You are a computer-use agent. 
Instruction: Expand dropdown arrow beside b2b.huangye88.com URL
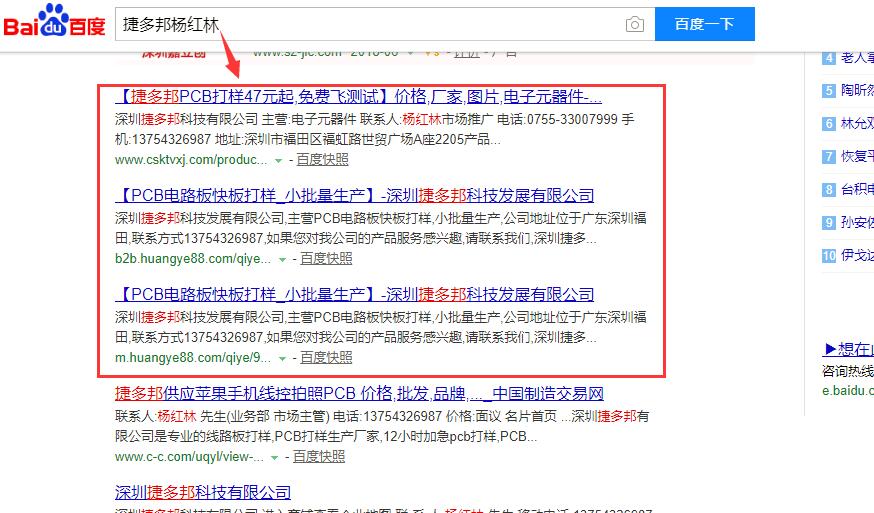click(282, 259)
